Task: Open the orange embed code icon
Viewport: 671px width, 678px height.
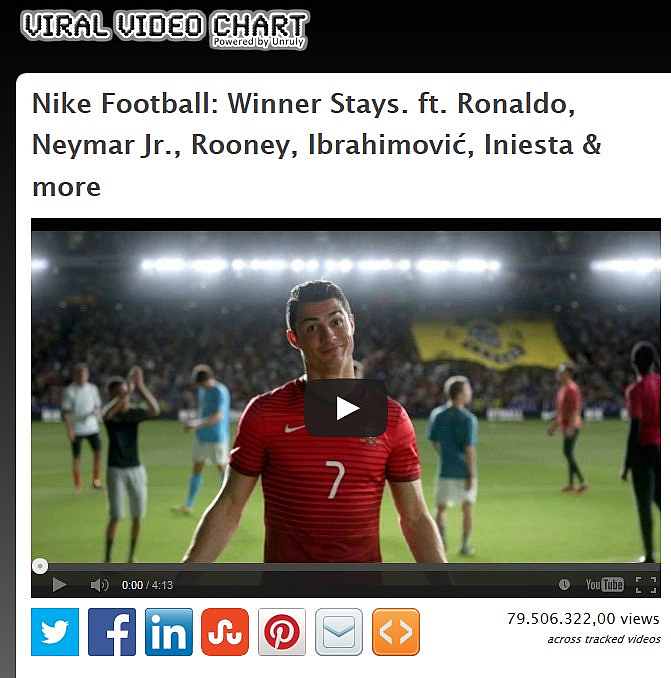Action: click(396, 632)
